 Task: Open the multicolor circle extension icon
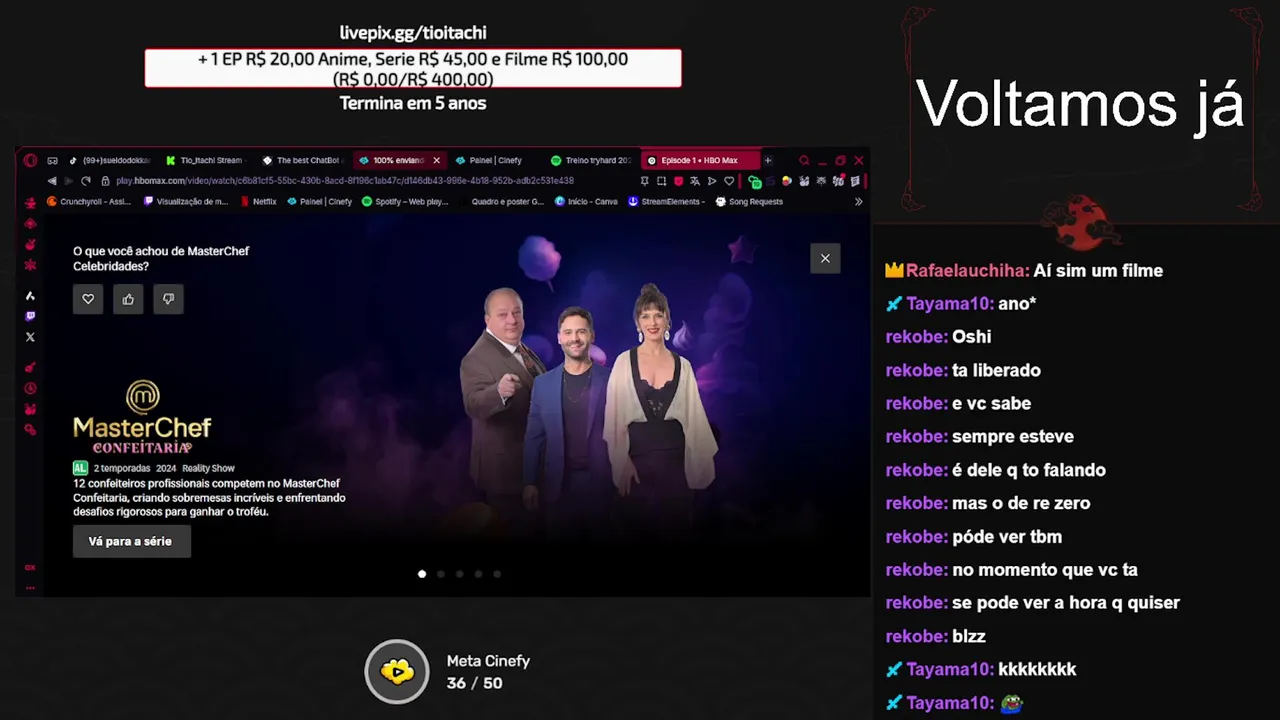tap(787, 181)
